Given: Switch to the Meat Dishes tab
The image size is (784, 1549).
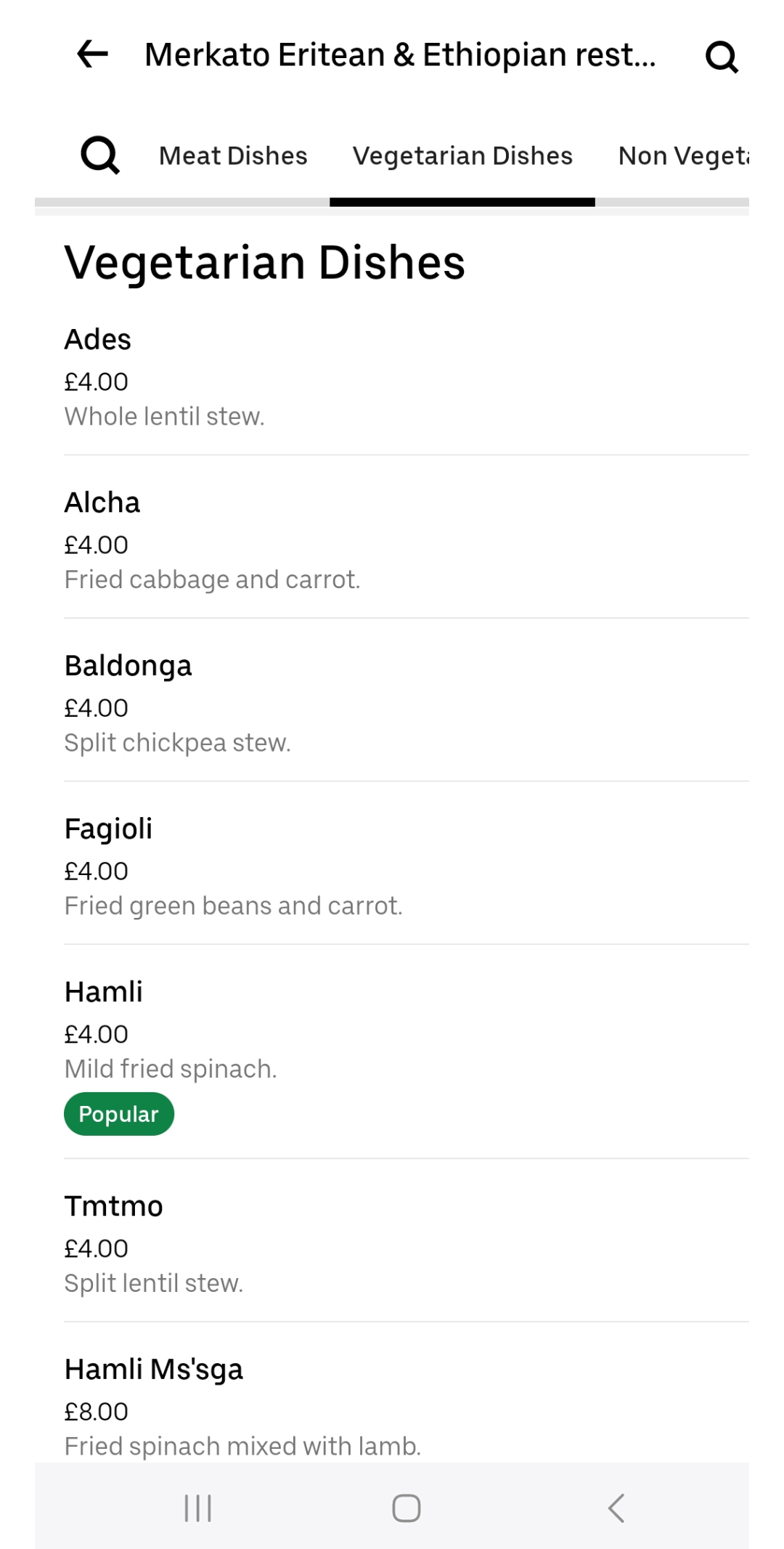Looking at the screenshot, I should click(233, 156).
